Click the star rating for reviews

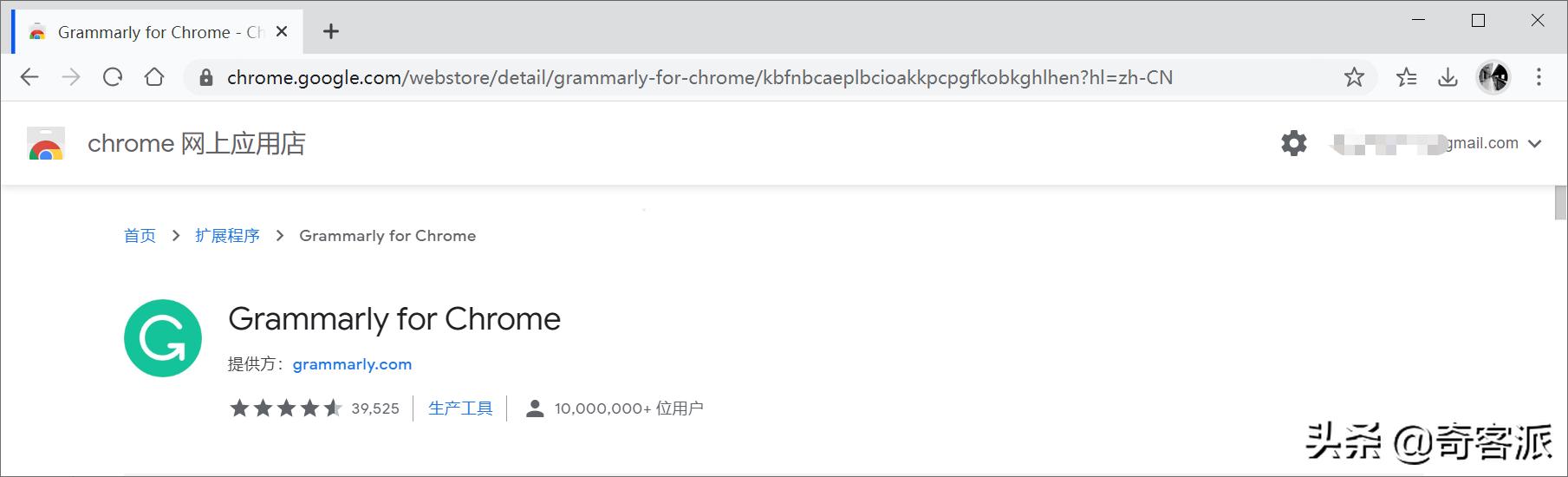[286, 408]
